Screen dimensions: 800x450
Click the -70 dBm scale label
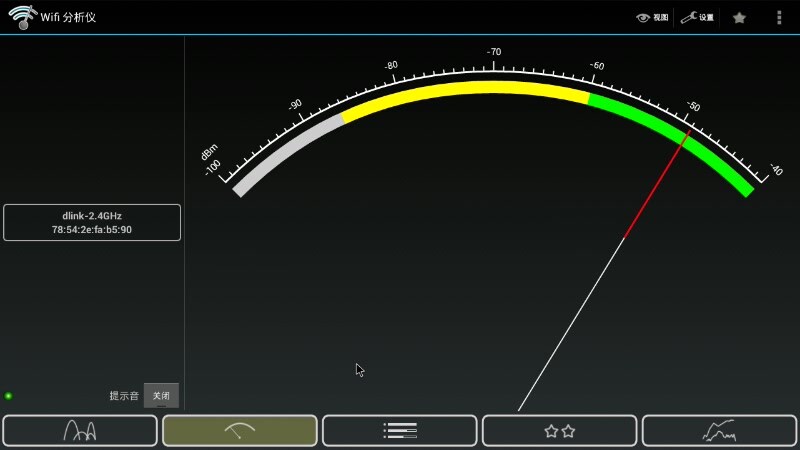(494, 52)
